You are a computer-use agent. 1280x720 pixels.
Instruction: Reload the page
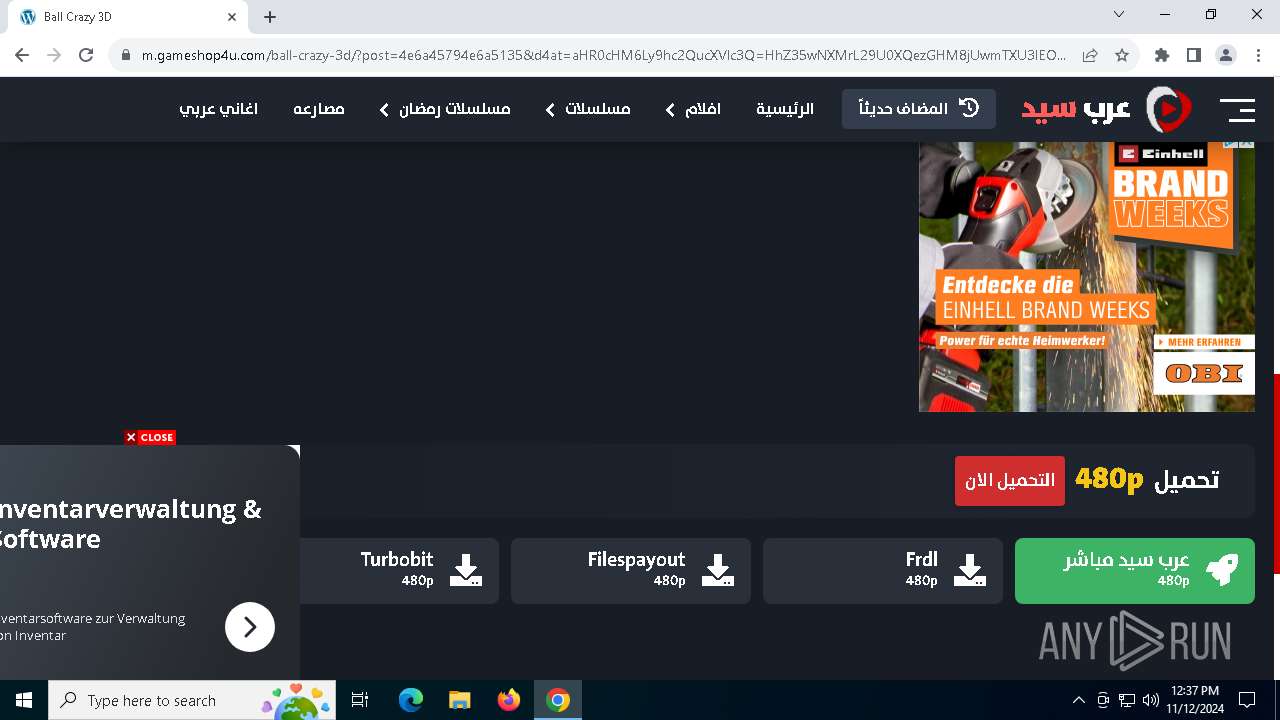click(86, 56)
